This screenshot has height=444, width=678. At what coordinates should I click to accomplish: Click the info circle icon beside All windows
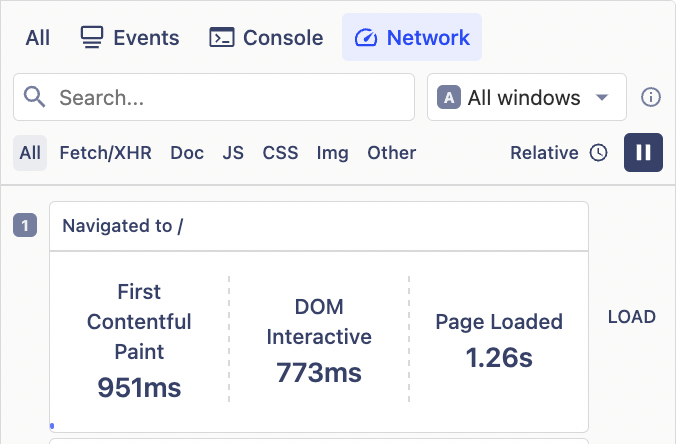click(x=651, y=97)
